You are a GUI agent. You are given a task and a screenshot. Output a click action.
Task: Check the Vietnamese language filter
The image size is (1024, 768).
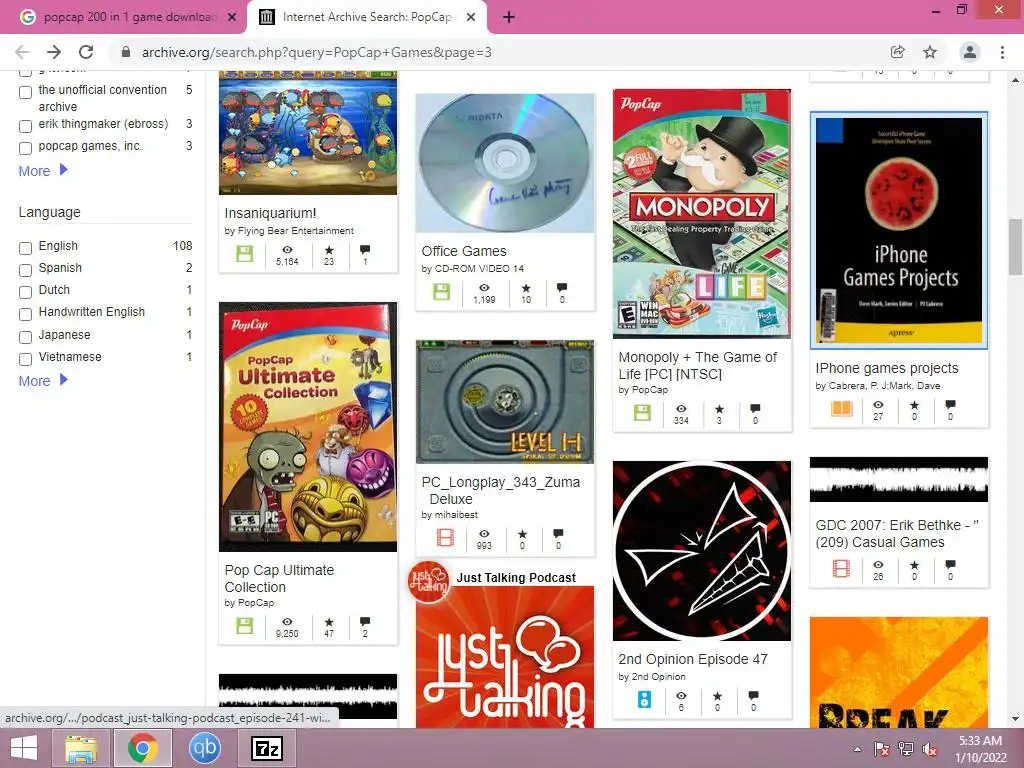(x=25, y=359)
